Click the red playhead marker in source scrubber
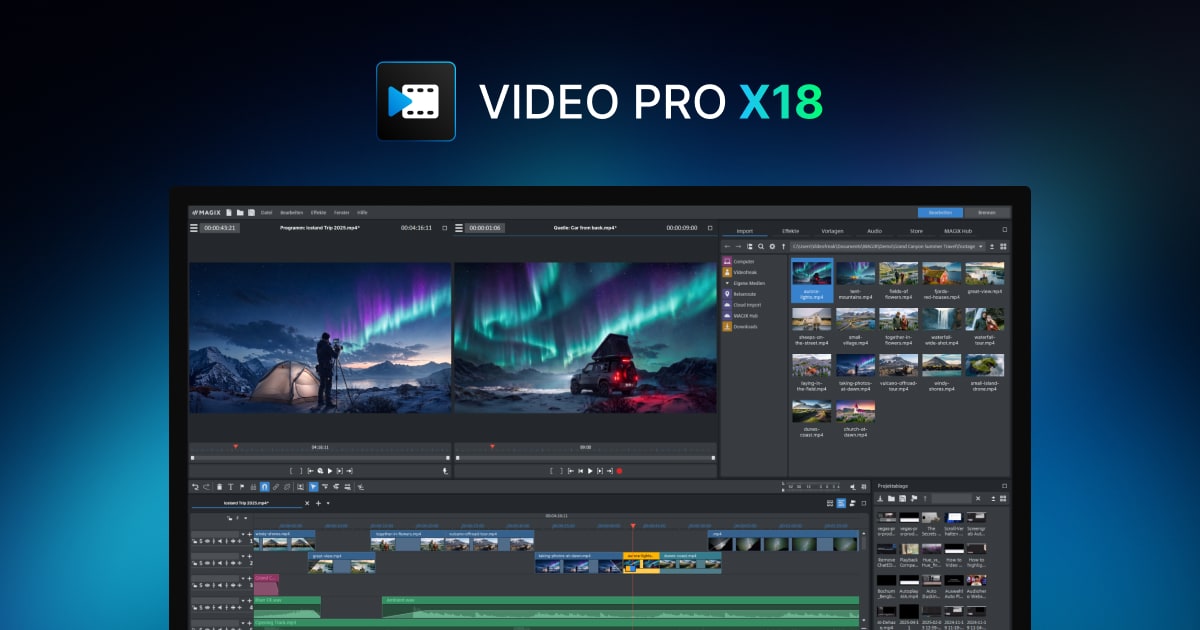The width and height of the screenshot is (1200, 630). coord(492,446)
